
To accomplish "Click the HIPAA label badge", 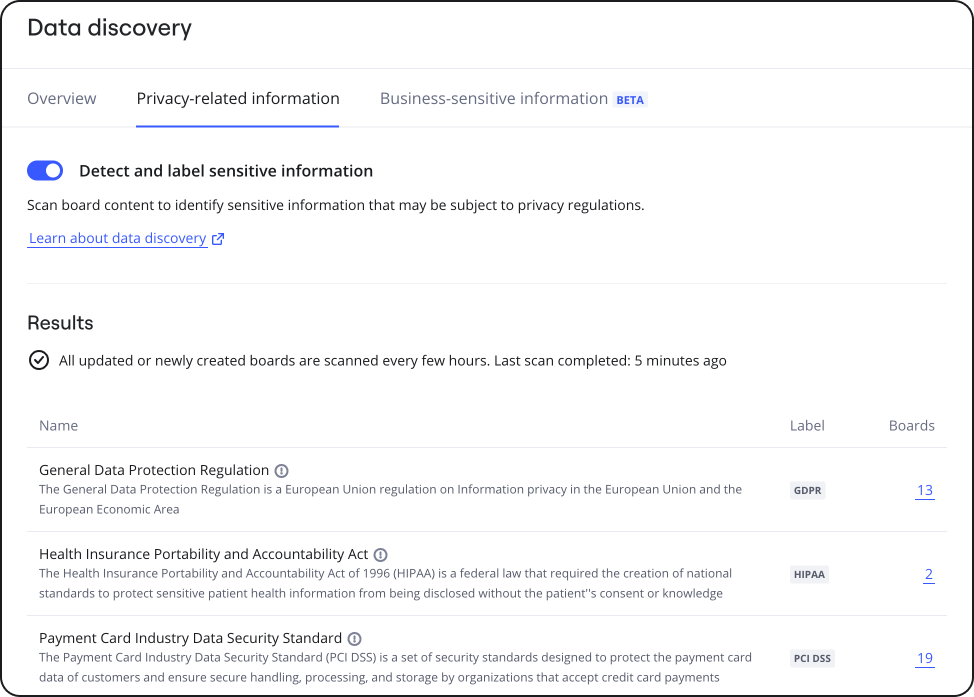I will (x=809, y=575).
